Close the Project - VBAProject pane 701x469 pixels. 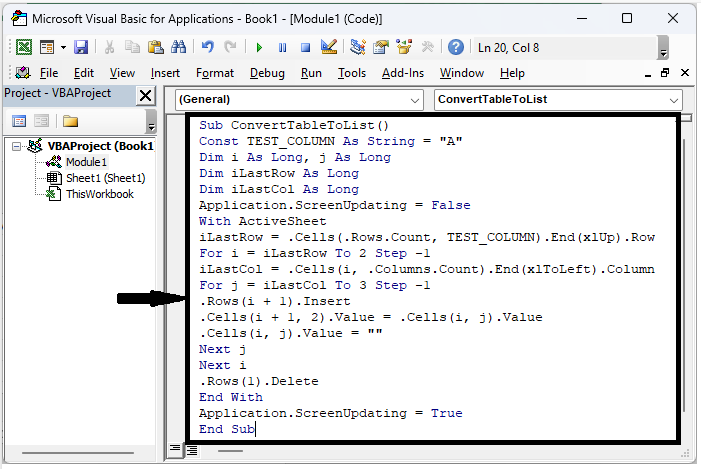coord(145,95)
